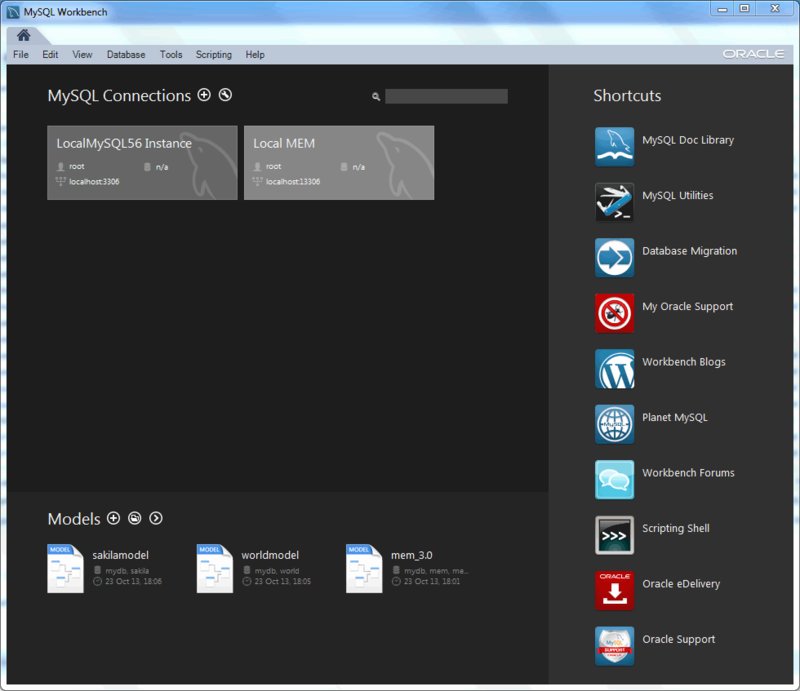Open the Database Migration link
This screenshot has width=800, height=691.
[689, 251]
